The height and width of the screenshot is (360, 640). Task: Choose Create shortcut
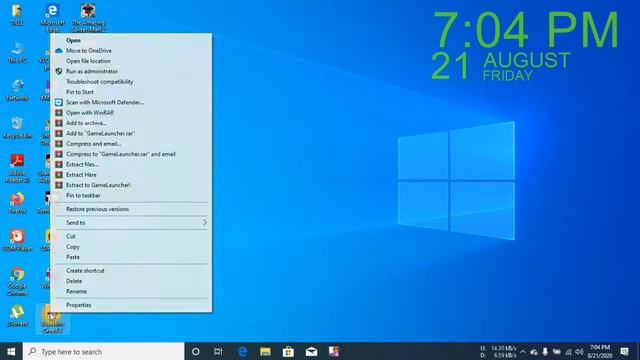(131, 271)
